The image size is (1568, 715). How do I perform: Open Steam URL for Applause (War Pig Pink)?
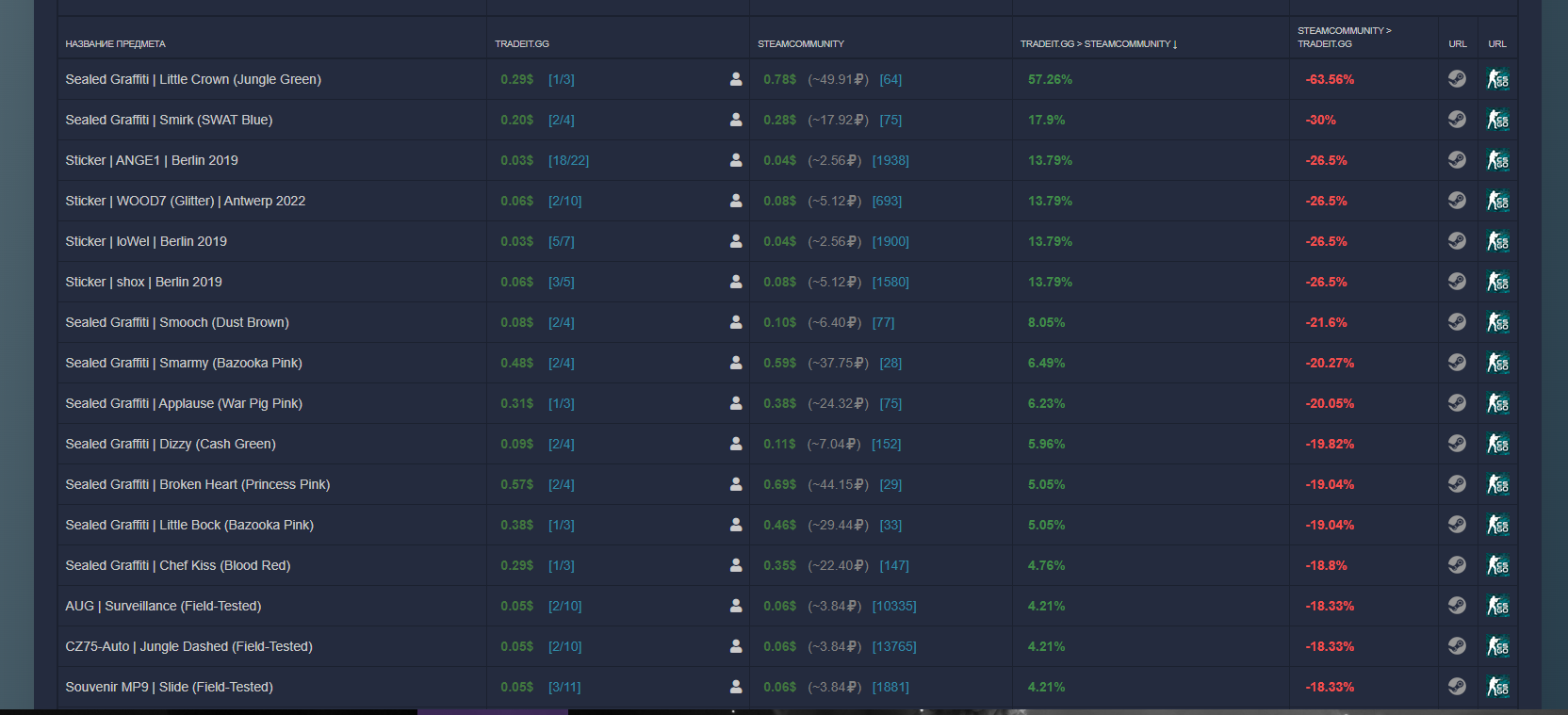click(1457, 403)
